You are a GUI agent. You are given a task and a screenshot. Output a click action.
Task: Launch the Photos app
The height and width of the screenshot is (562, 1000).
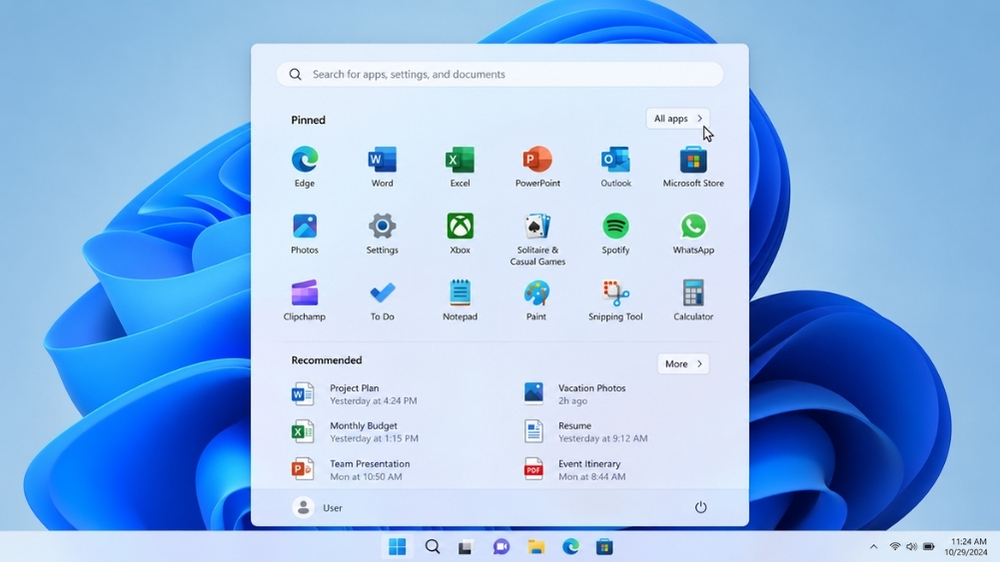305,233
